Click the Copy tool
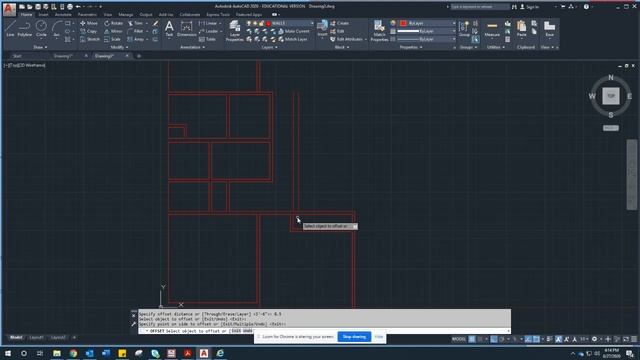640x360 pixels. (89, 31)
